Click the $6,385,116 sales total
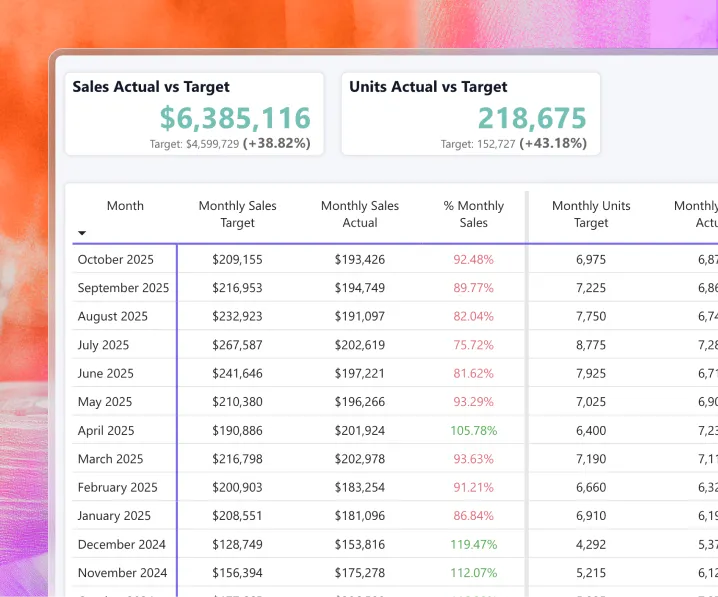Image resolution: width=718 pixels, height=597 pixels. pos(235,118)
